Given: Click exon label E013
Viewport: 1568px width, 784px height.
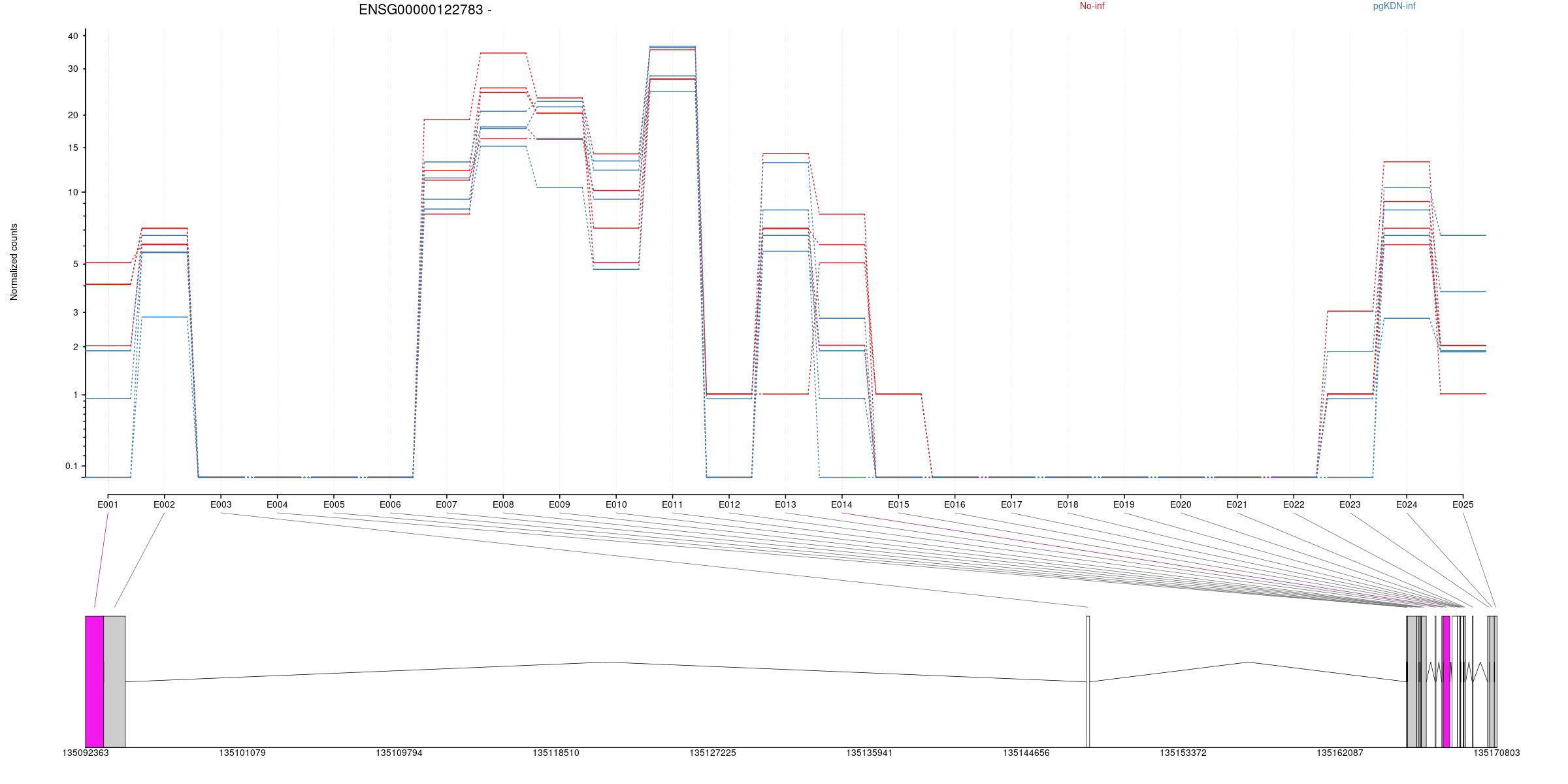Looking at the screenshot, I should click(x=785, y=504).
